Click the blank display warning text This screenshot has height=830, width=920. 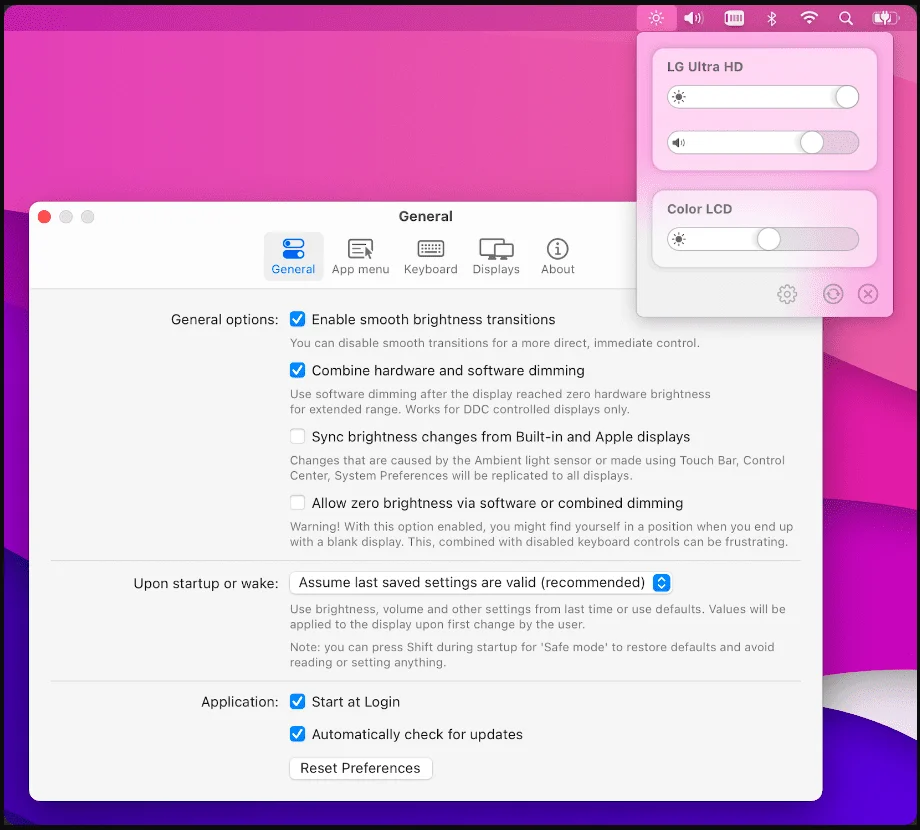click(x=541, y=534)
